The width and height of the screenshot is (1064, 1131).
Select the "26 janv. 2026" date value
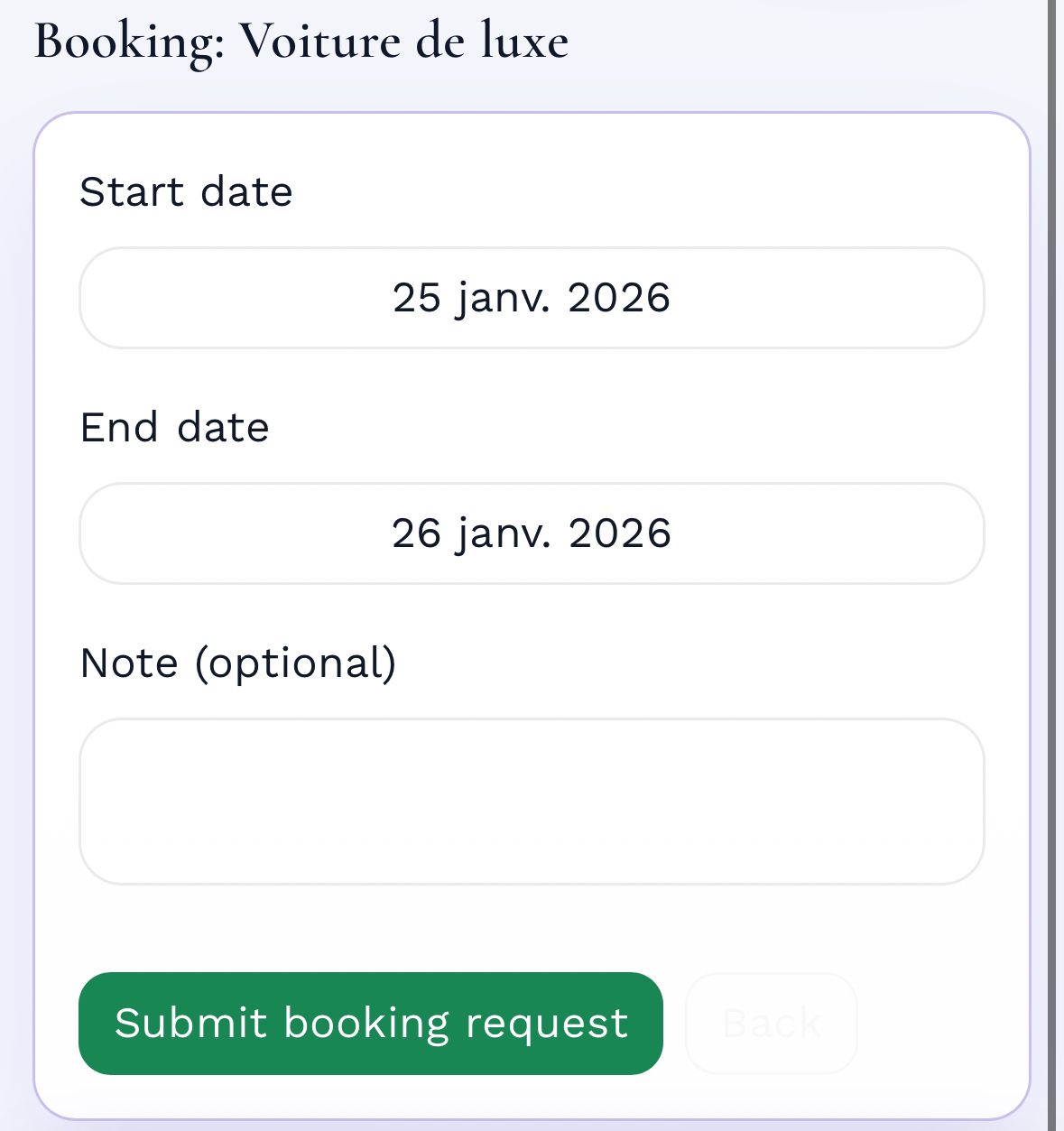(532, 533)
